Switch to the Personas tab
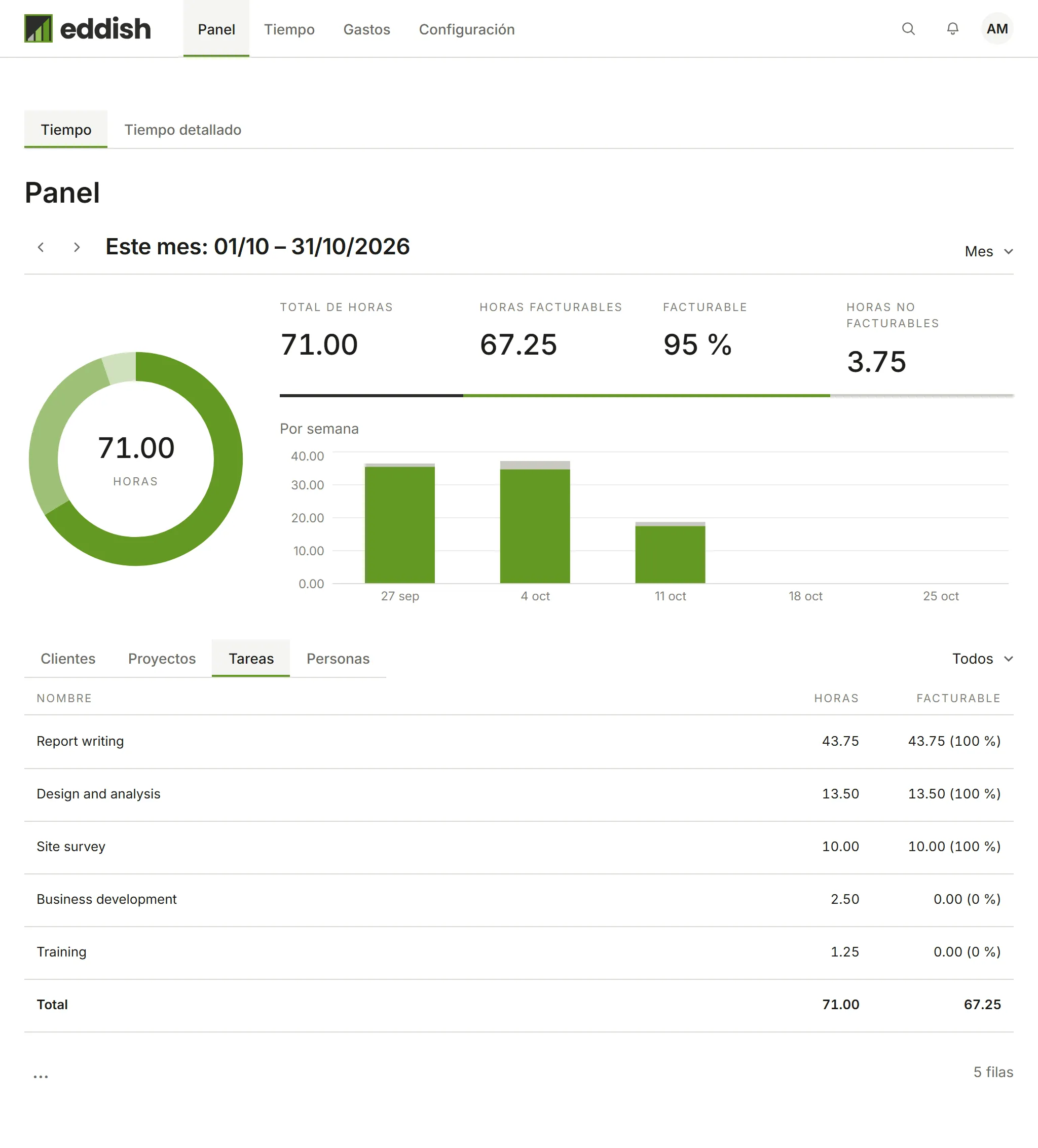 pyautogui.click(x=338, y=658)
